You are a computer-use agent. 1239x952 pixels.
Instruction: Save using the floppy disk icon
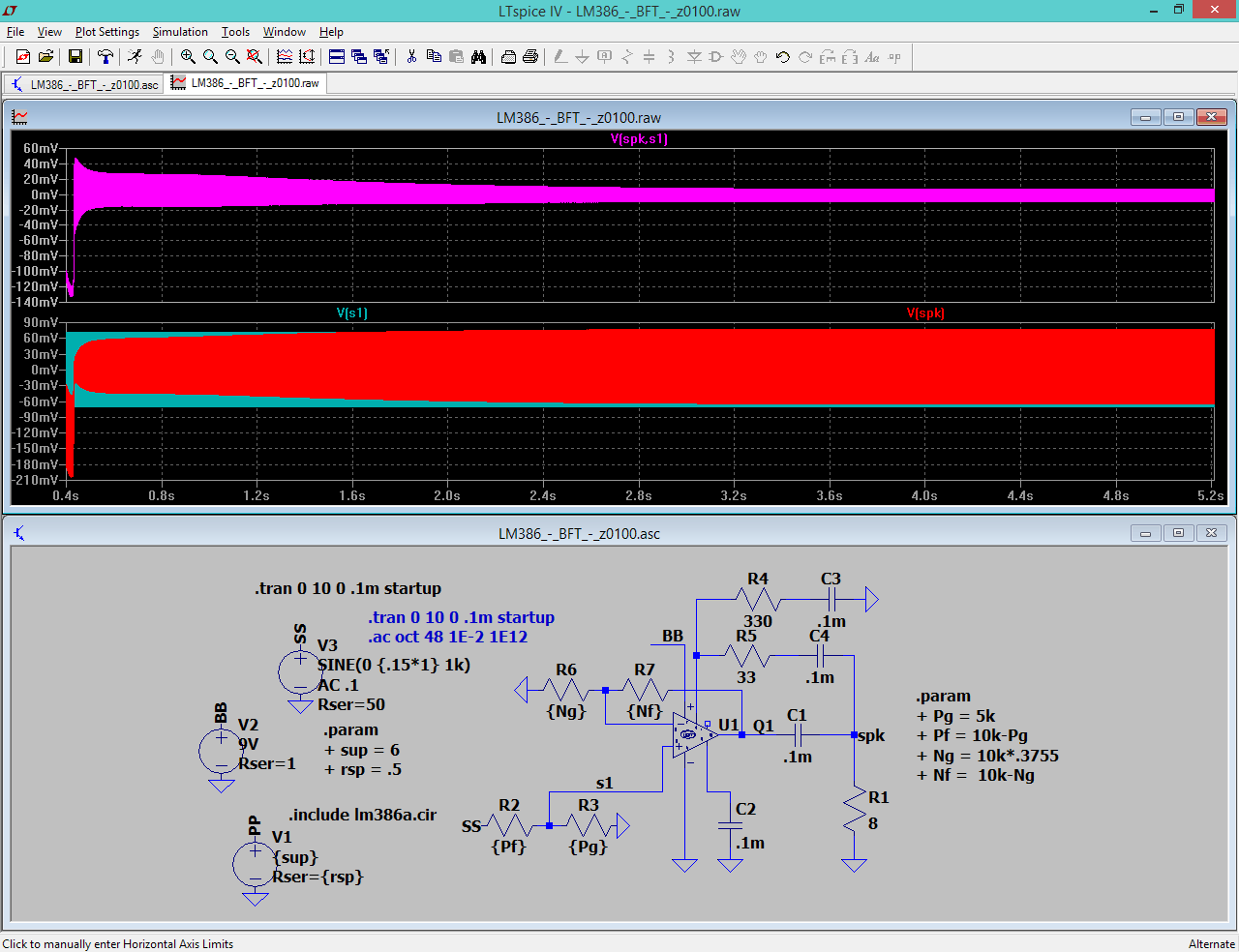pyautogui.click(x=75, y=57)
